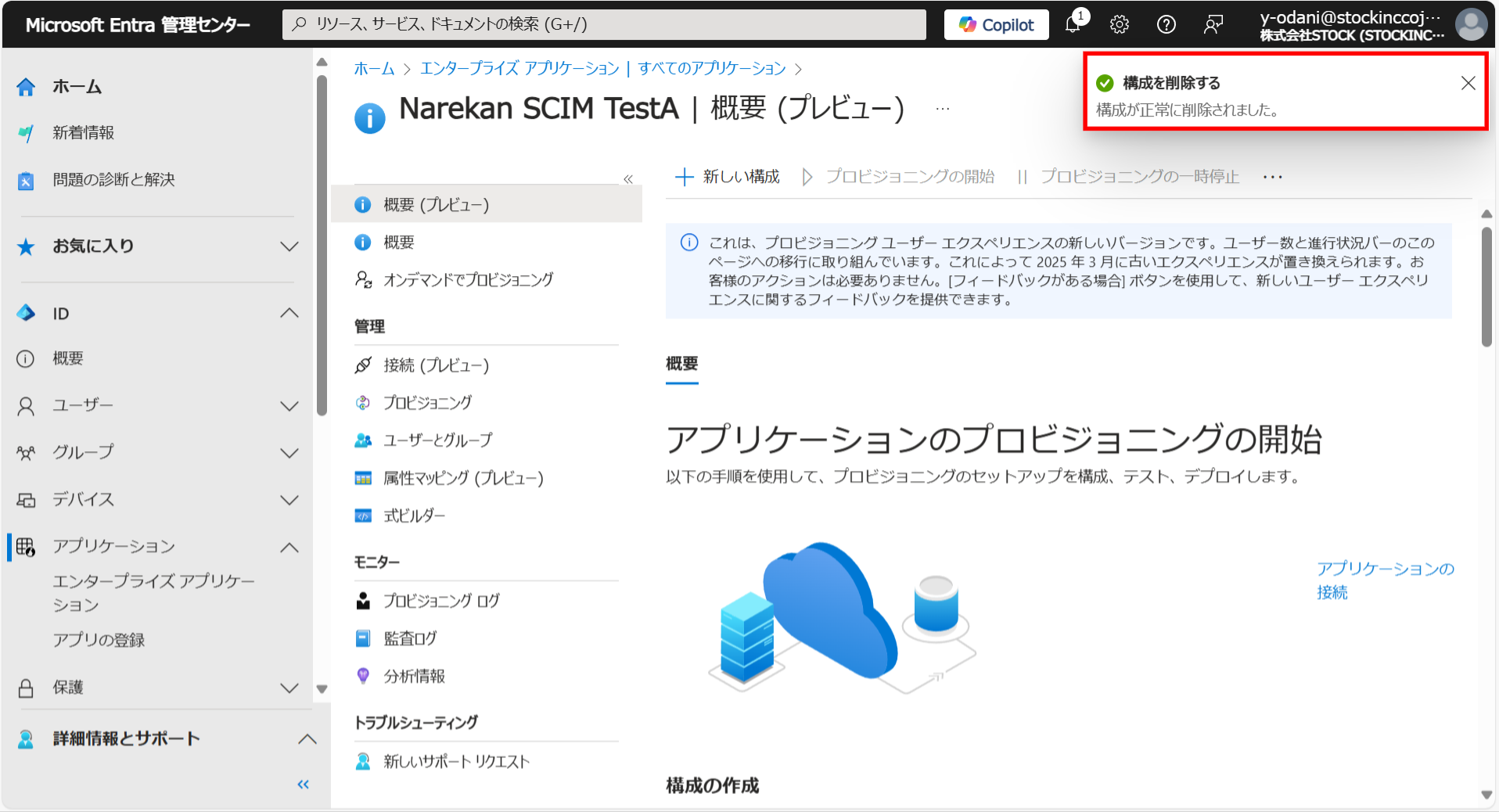This screenshot has width=1499, height=812.
Task: Click the 監査ログ icon
Action: click(363, 638)
